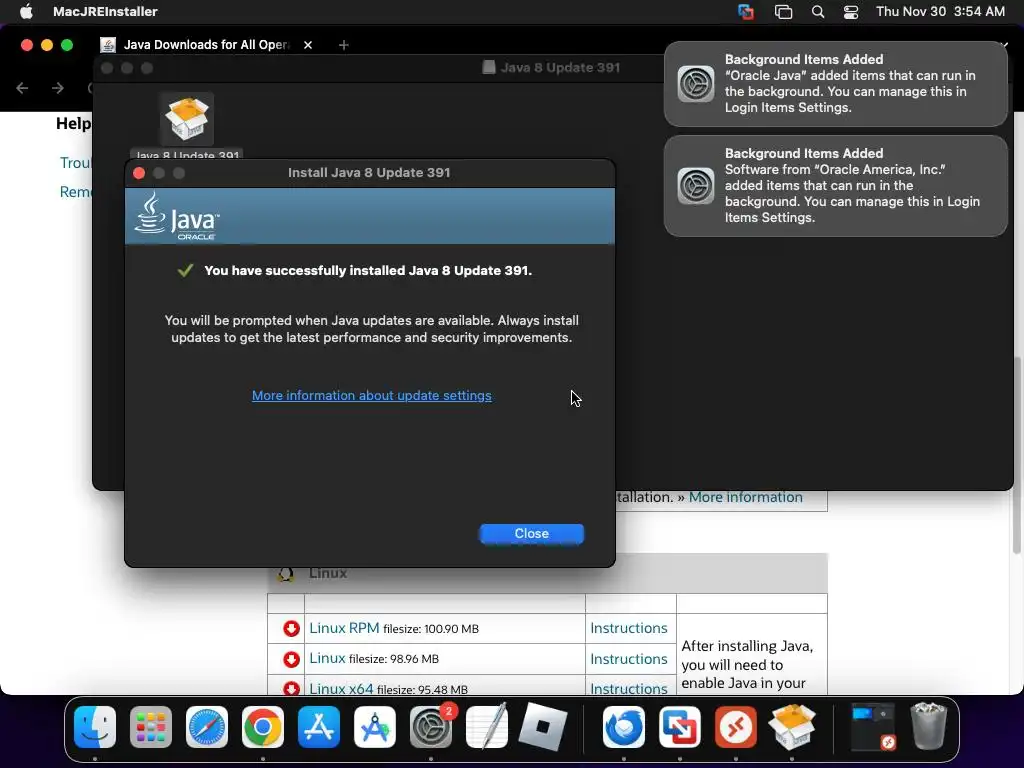This screenshot has width=1024, height=768.
Task: Open the Apple menu
Action: (x=26, y=11)
